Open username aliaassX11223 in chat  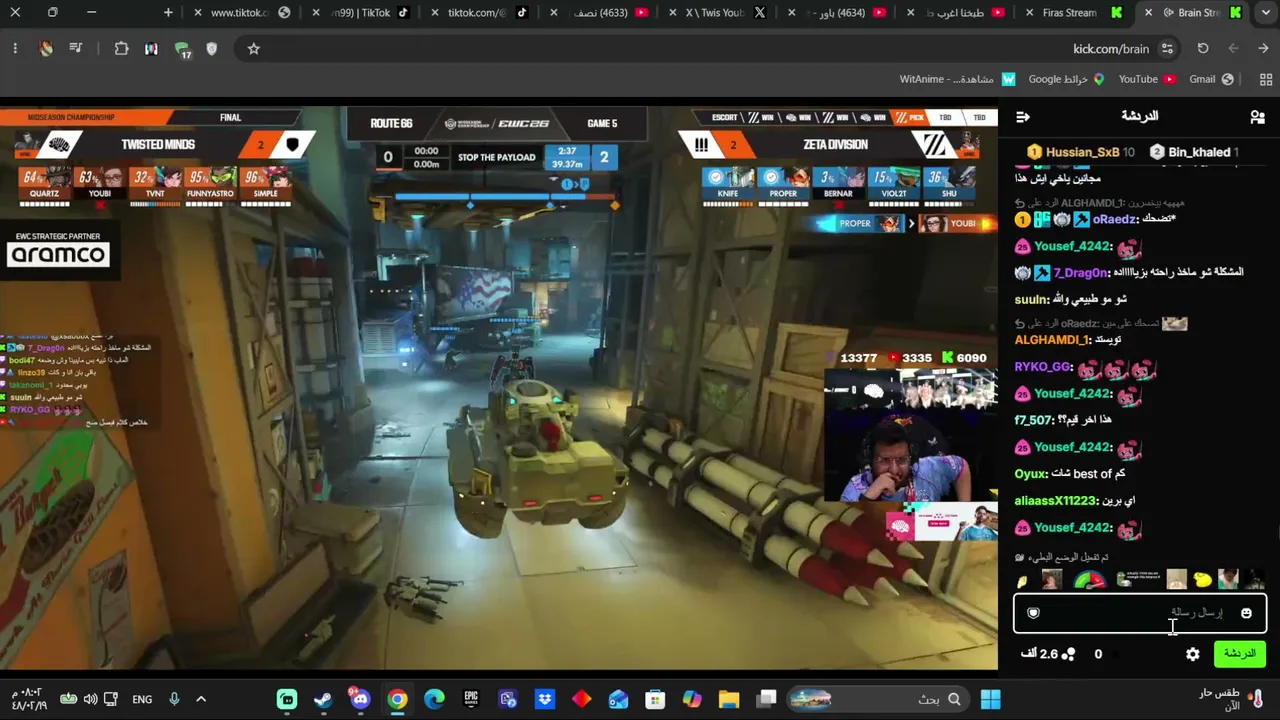tap(1055, 501)
